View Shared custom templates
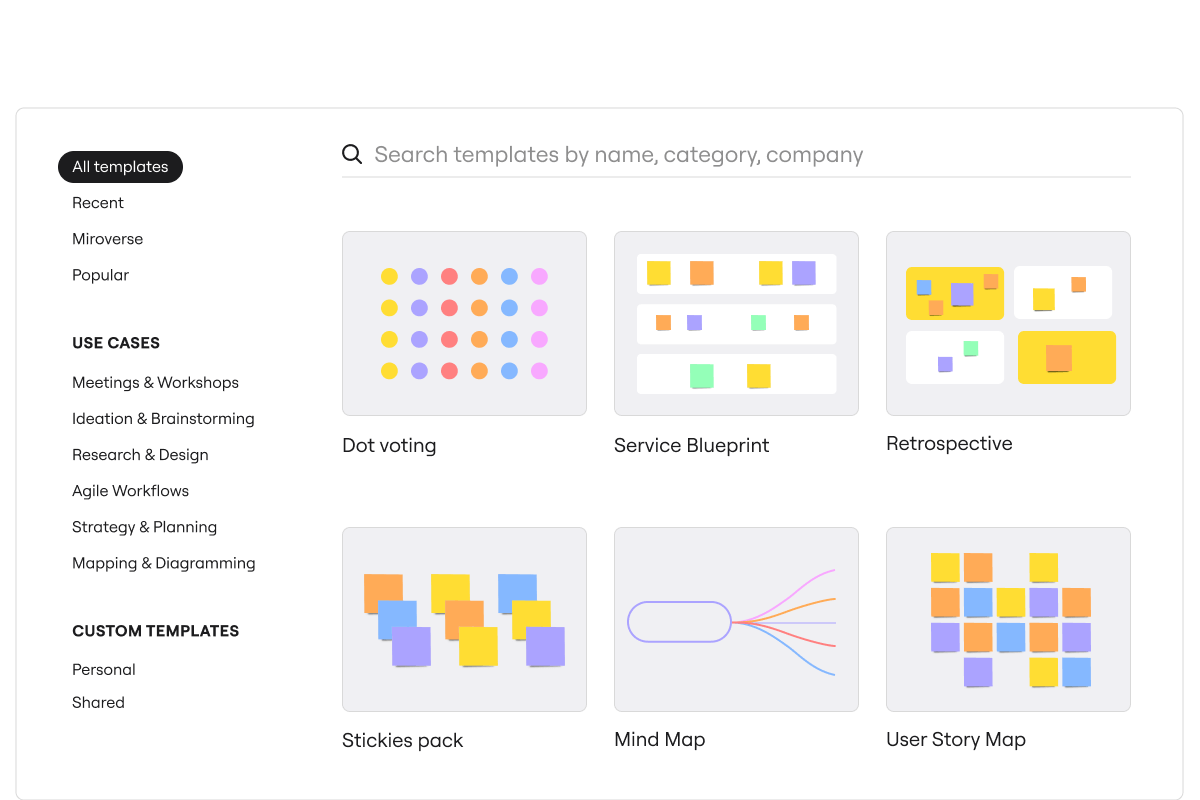Viewport: 1200px width, 800px height. [98, 702]
